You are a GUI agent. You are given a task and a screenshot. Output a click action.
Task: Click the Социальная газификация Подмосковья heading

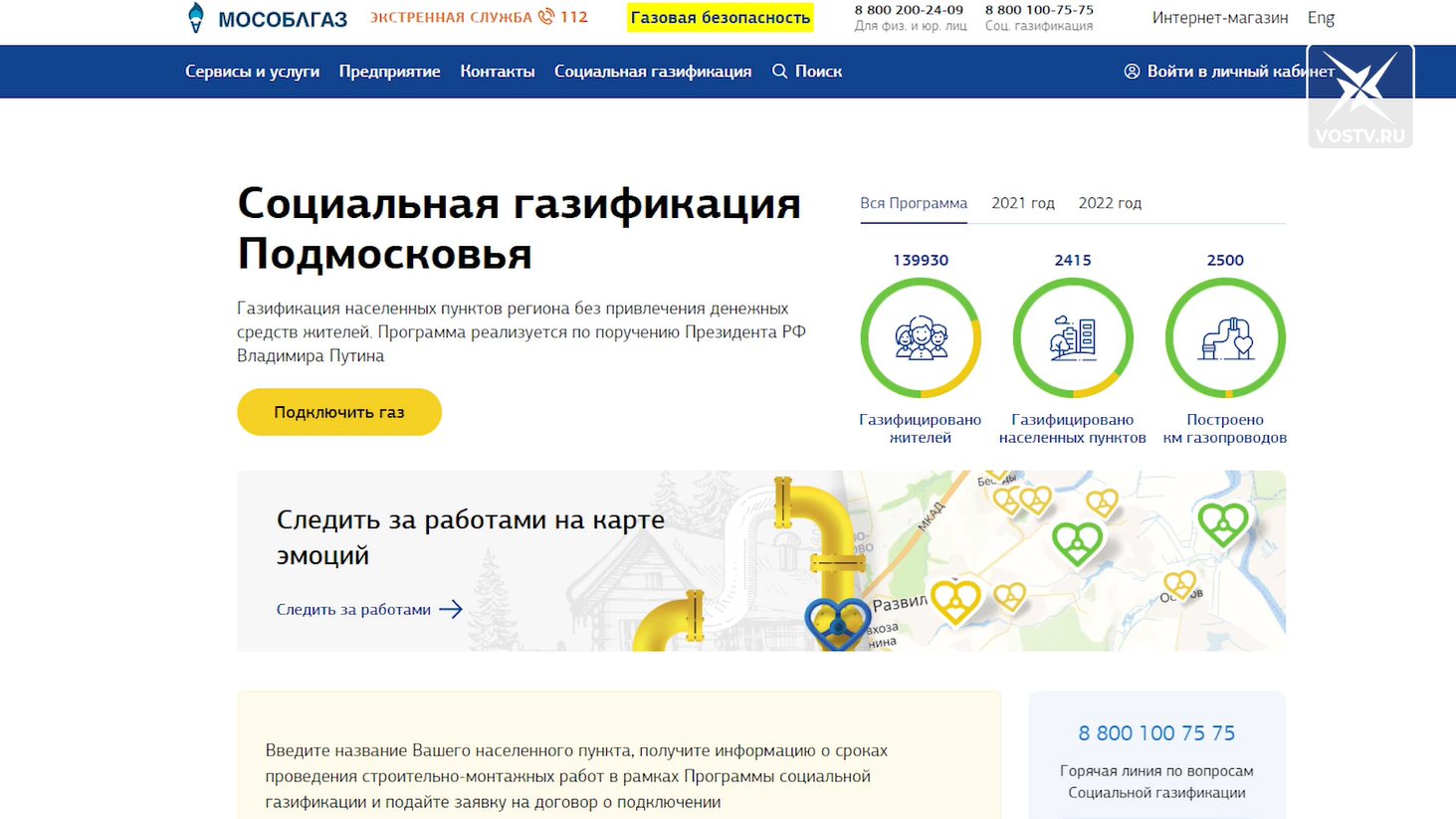coord(519,228)
